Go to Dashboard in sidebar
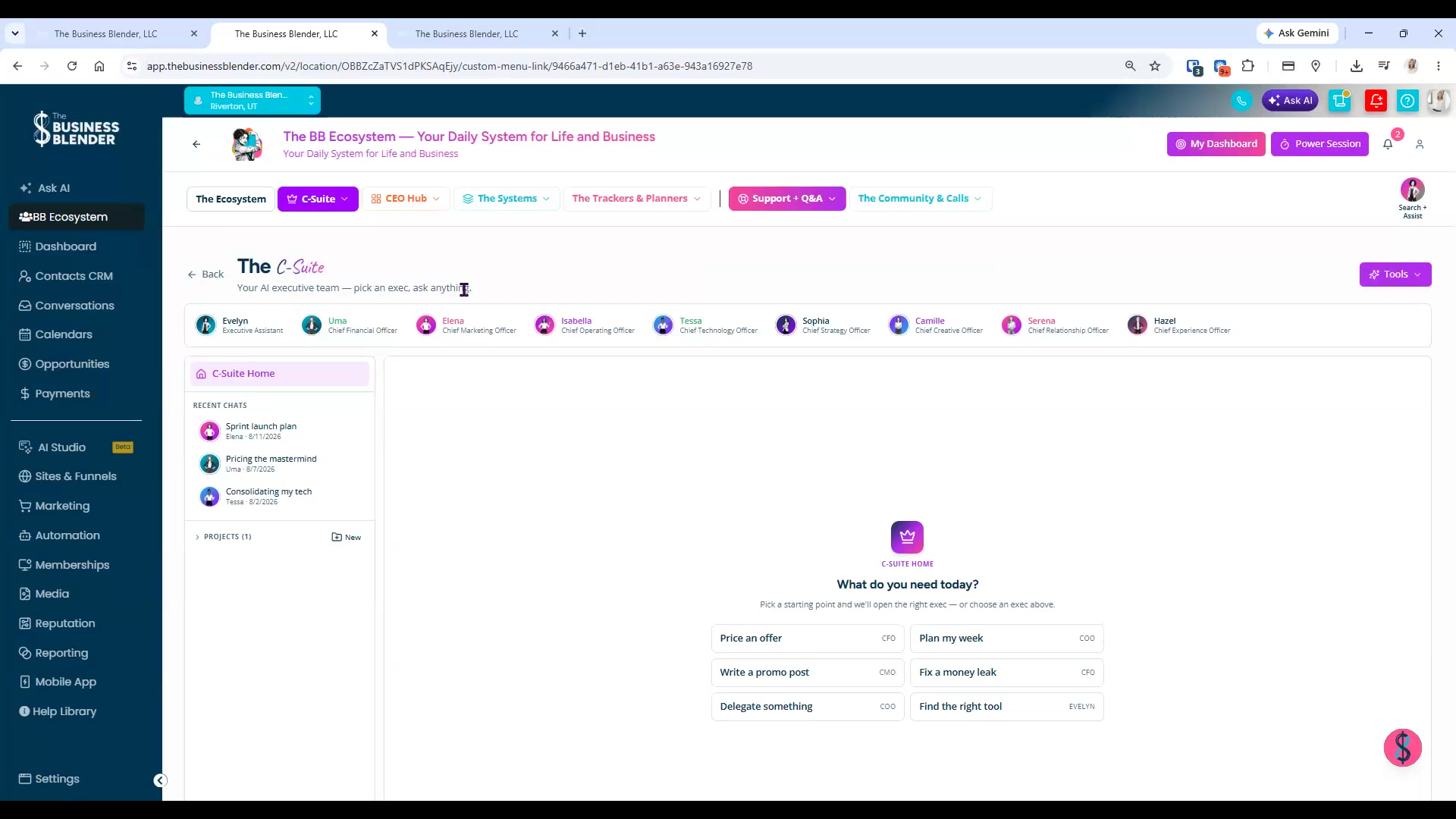This screenshot has height=819, width=1456. (x=66, y=246)
